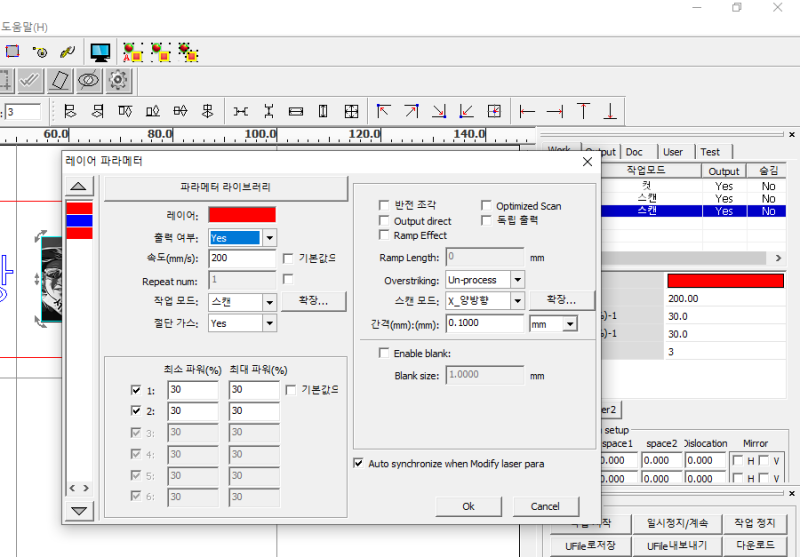This screenshot has width=800, height=557.
Task: Click the align left edges icon
Action: coord(69,111)
